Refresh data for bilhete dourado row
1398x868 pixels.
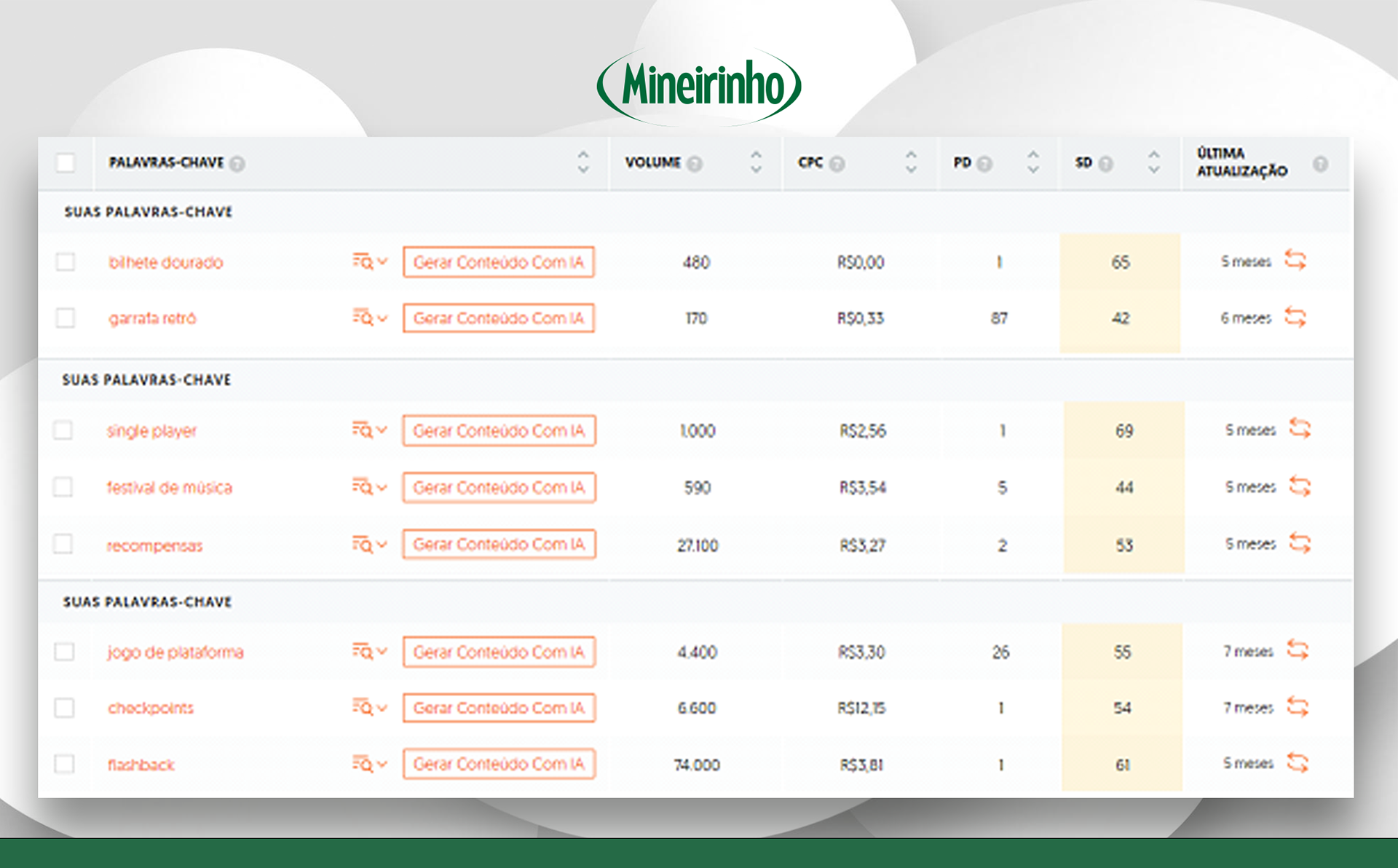point(1295,260)
